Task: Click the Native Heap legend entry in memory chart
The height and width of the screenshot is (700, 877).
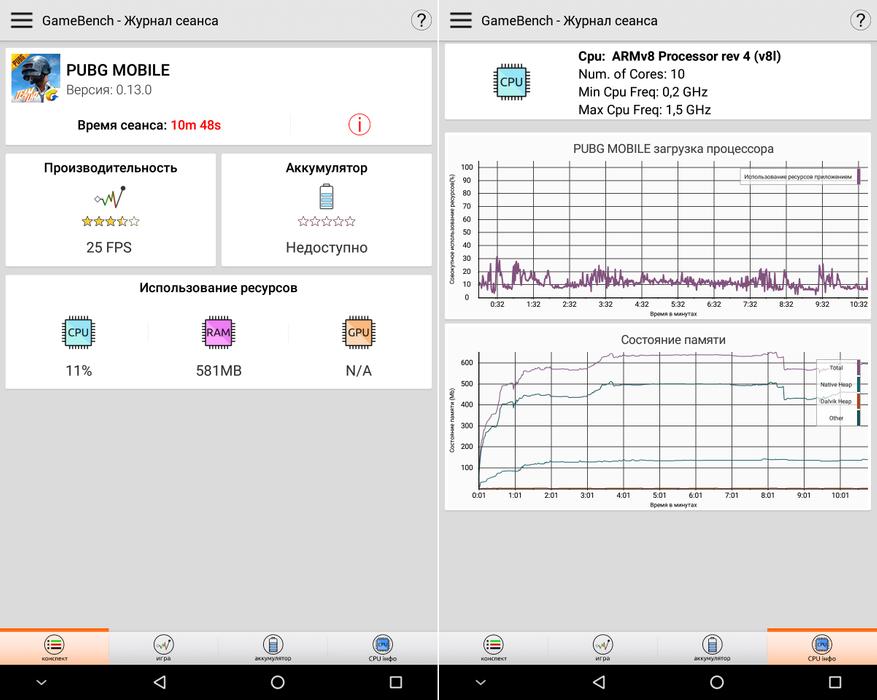Action: point(835,384)
